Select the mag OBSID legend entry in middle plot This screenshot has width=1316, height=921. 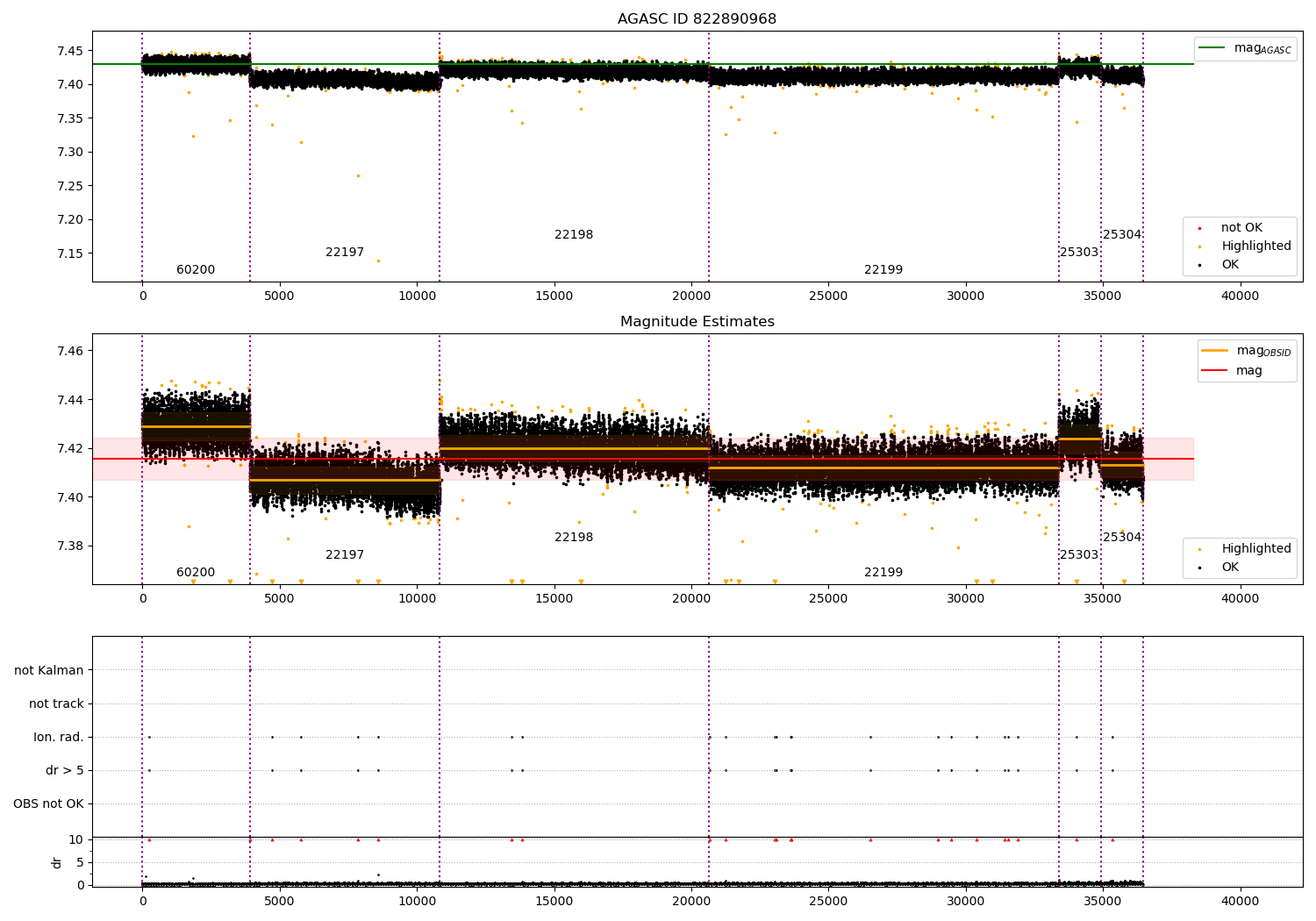pyautogui.click(x=1246, y=351)
